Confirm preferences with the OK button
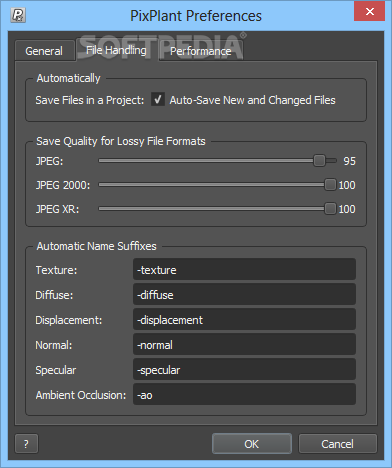This screenshot has height=468, width=392. tap(252, 444)
